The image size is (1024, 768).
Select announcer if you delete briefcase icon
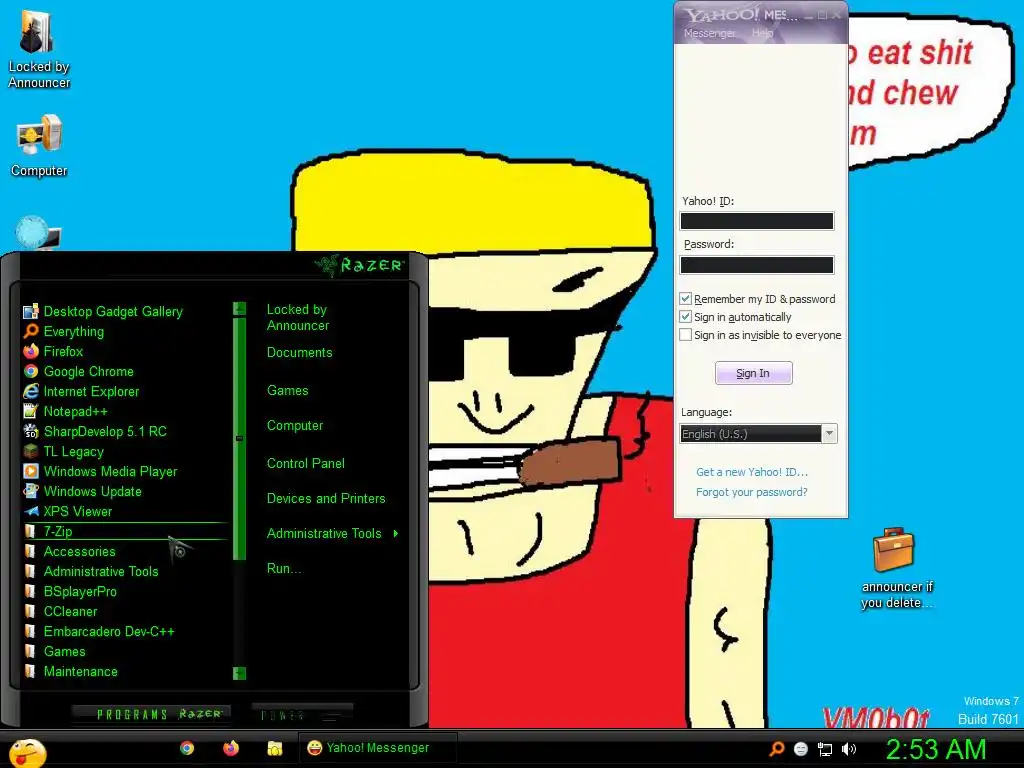point(896,568)
